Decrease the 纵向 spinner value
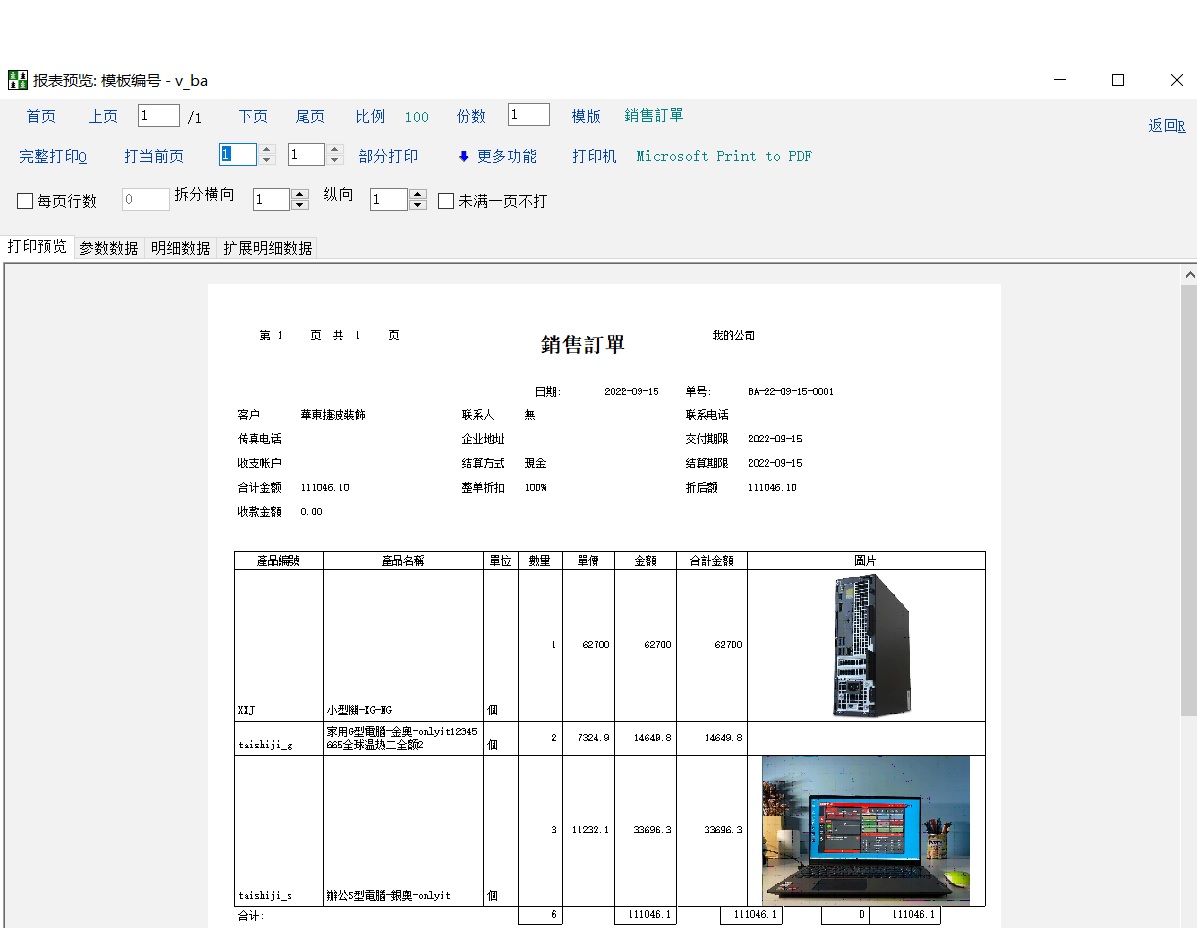Screen dimensions: 1197x928 coord(418,206)
